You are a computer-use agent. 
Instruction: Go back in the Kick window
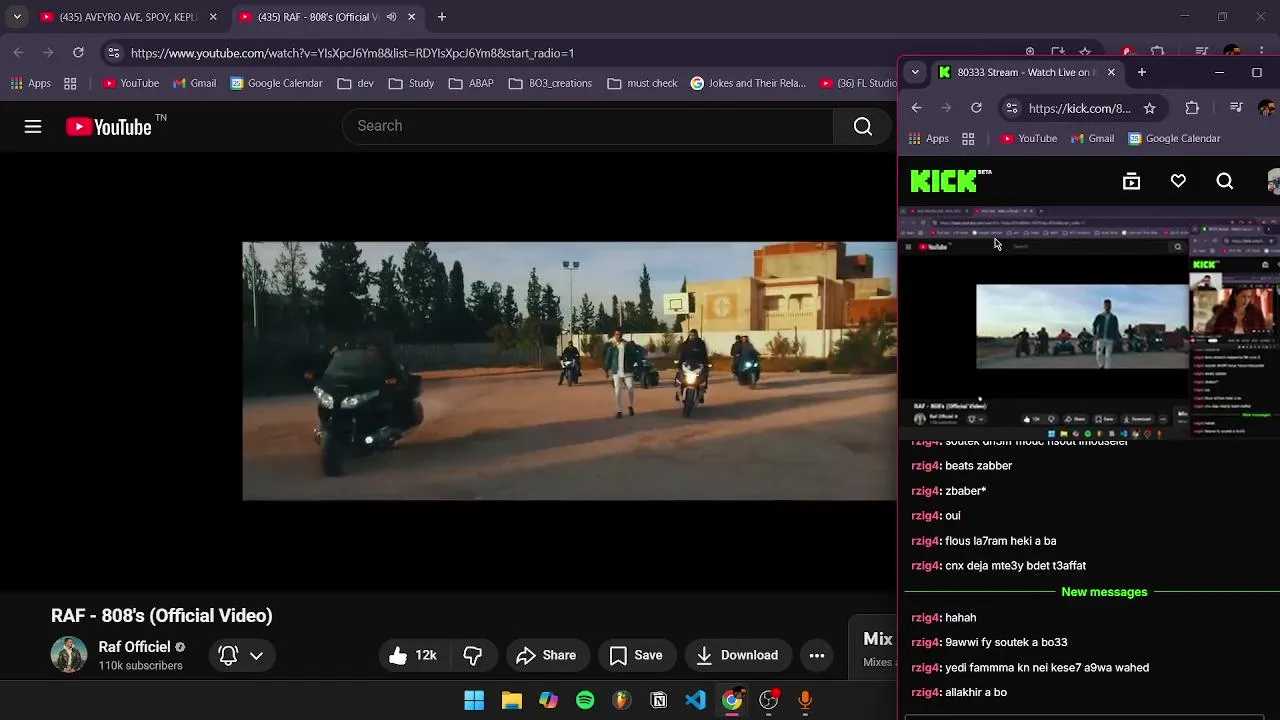tap(917, 108)
